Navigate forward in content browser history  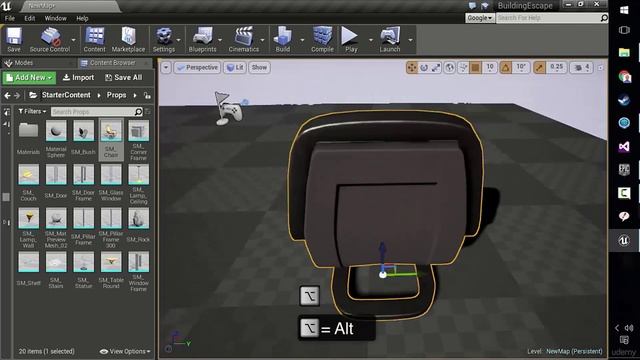(17, 96)
